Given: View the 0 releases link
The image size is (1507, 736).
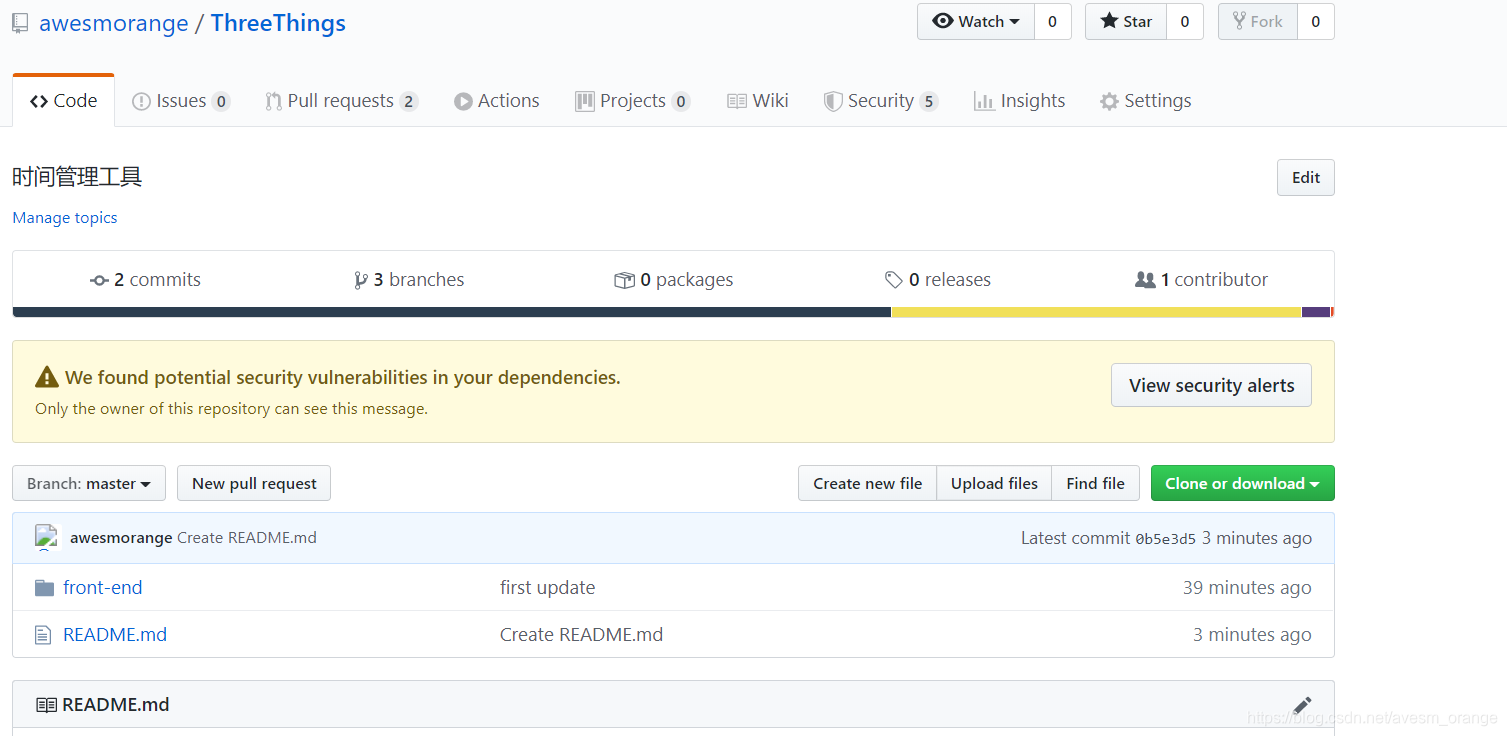Looking at the screenshot, I should tap(938, 280).
